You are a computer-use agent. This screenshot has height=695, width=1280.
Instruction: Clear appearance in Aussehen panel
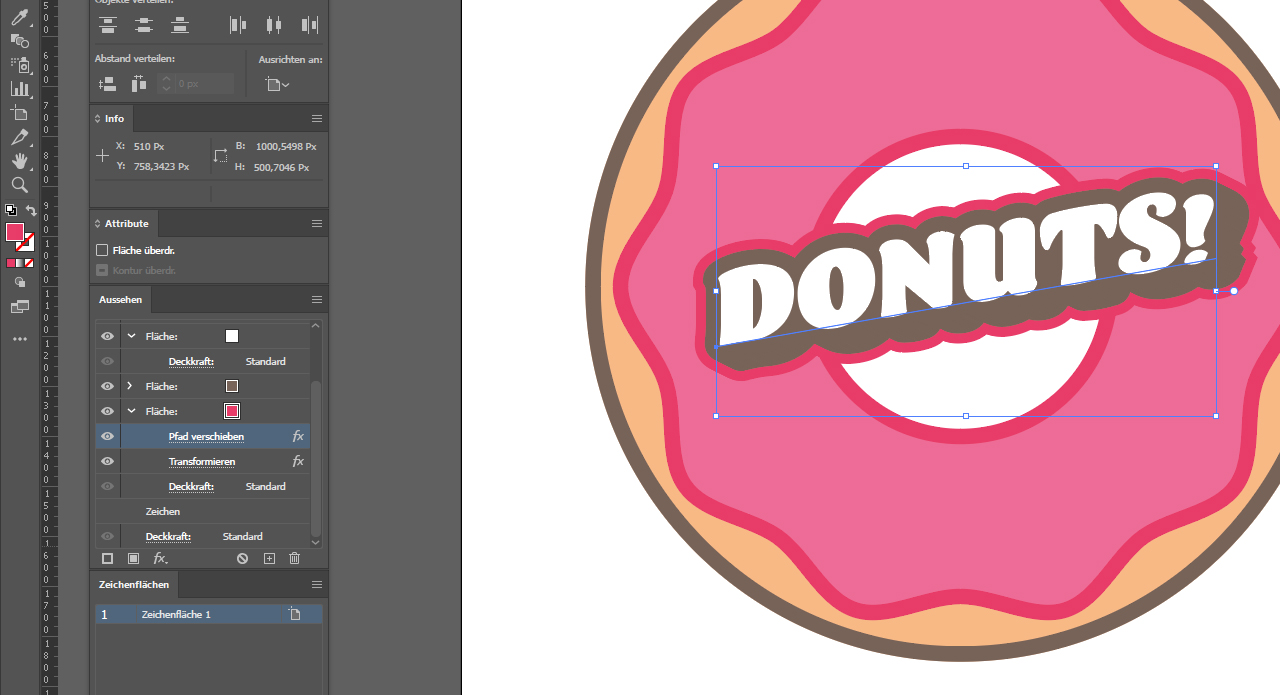click(242, 558)
